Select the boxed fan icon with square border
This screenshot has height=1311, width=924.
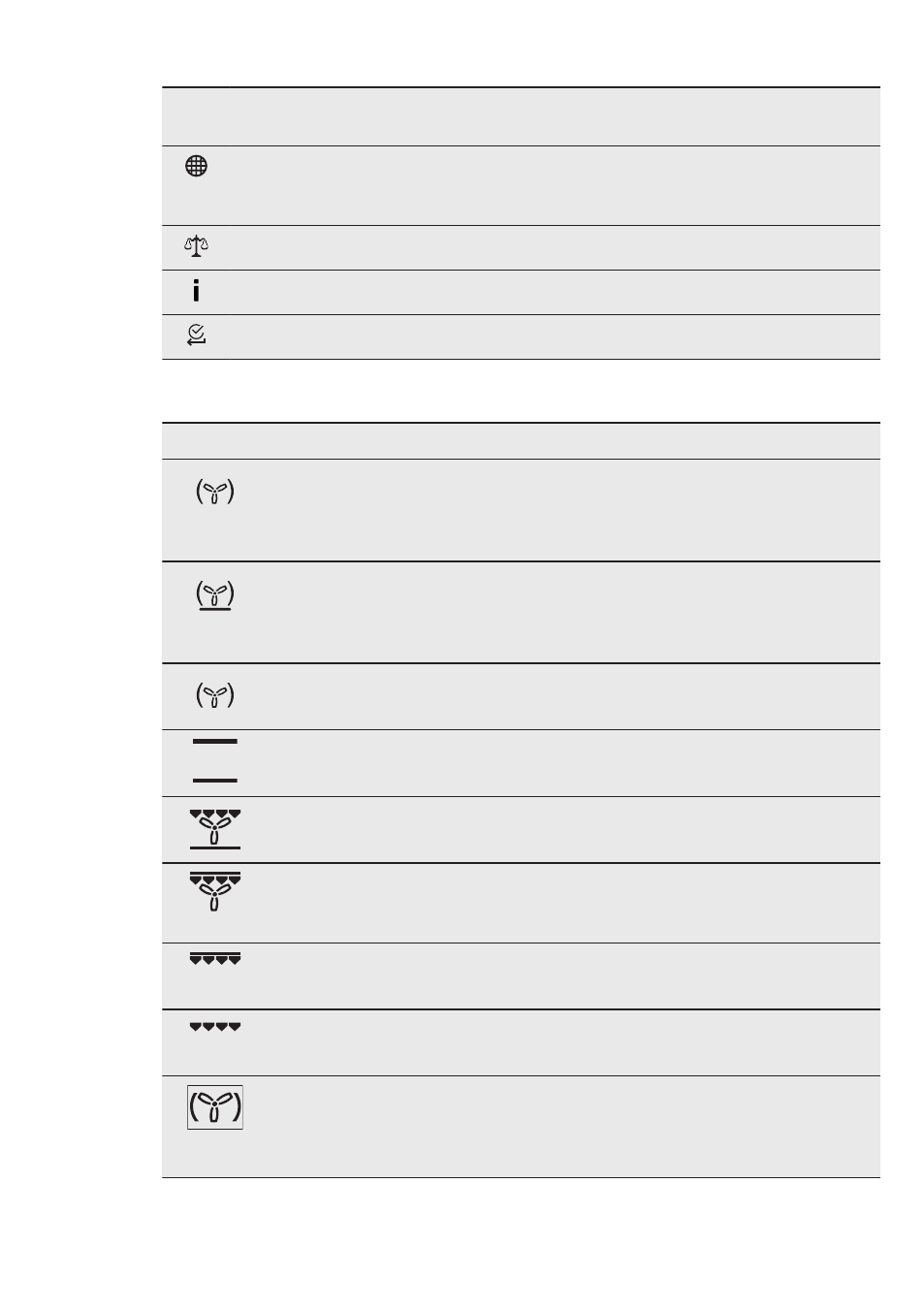(215, 1106)
